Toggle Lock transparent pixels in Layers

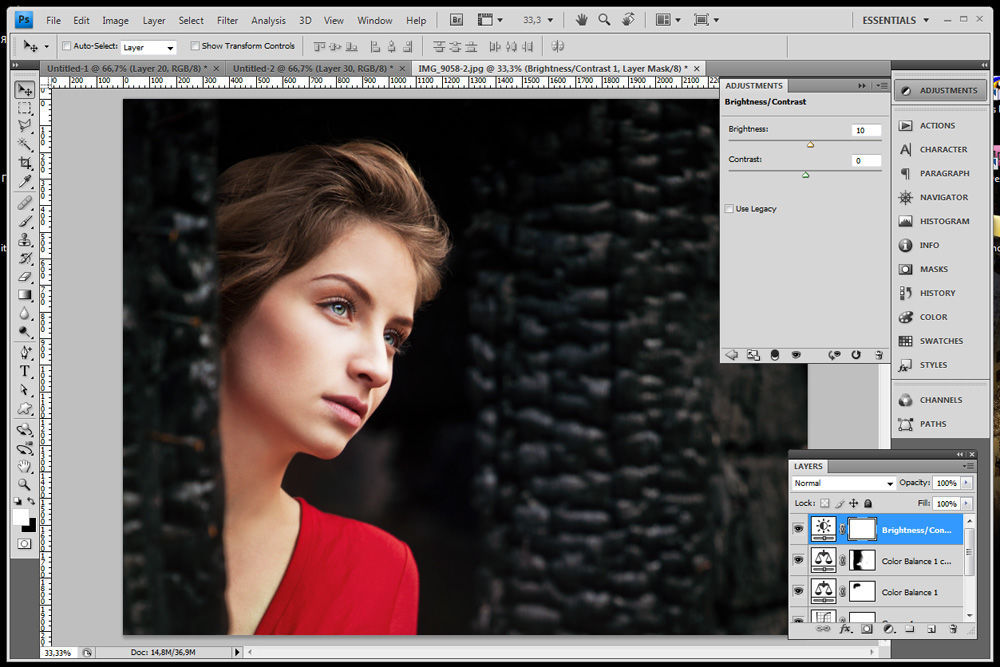point(825,503)
